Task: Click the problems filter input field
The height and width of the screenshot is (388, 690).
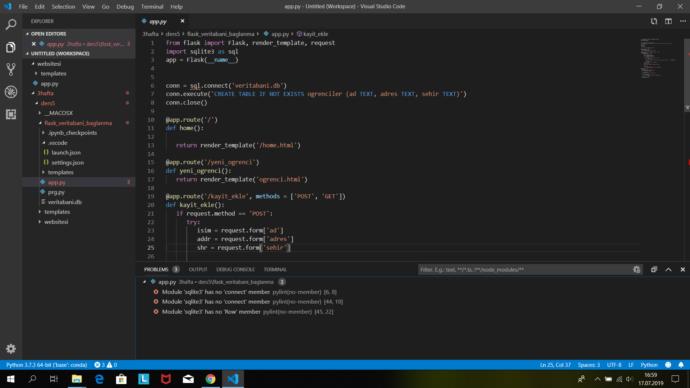Action: point(524,270)
